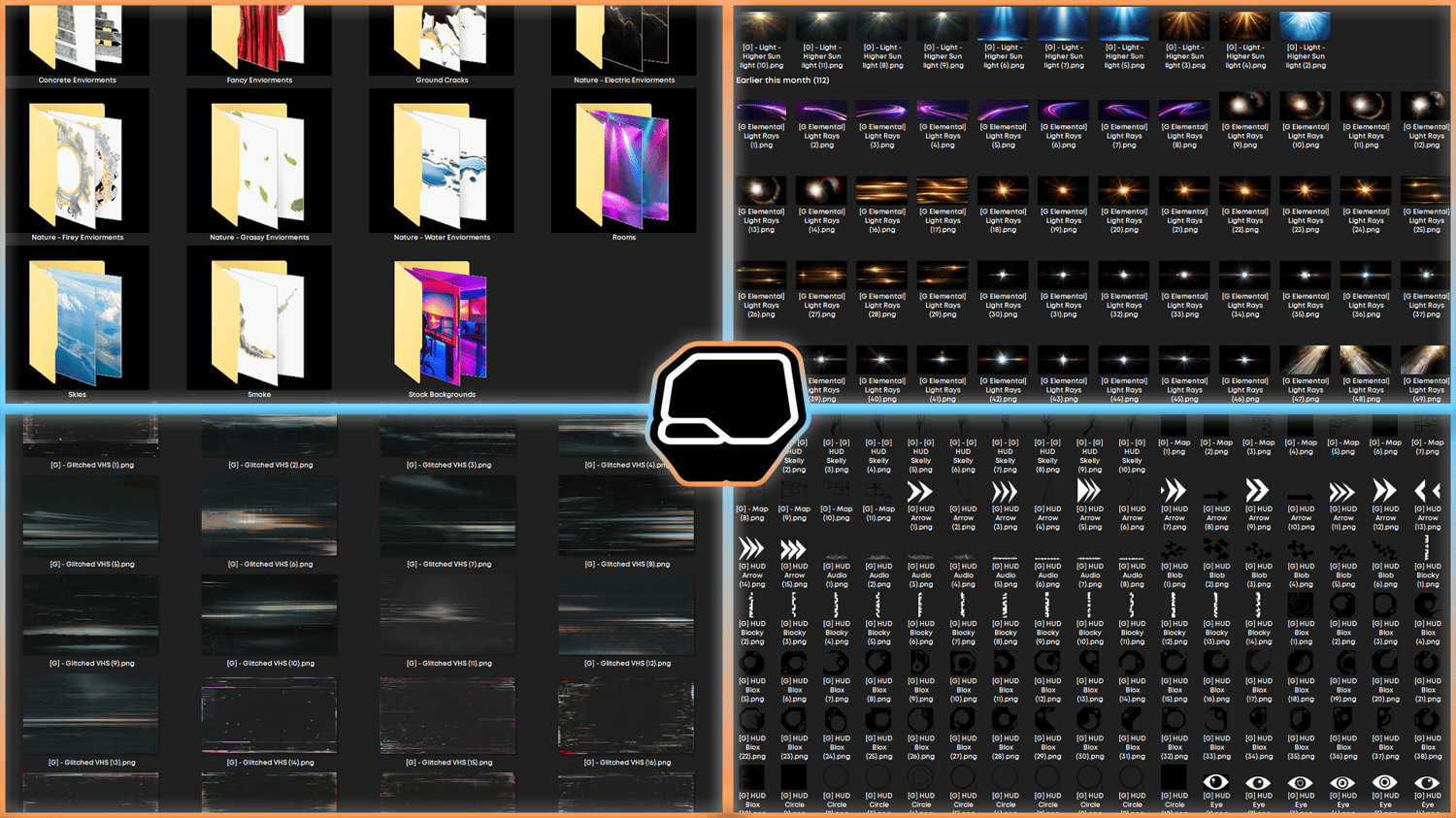Click the Map (1).png file name
The image size is (1456, 818).
[1174, 447]
